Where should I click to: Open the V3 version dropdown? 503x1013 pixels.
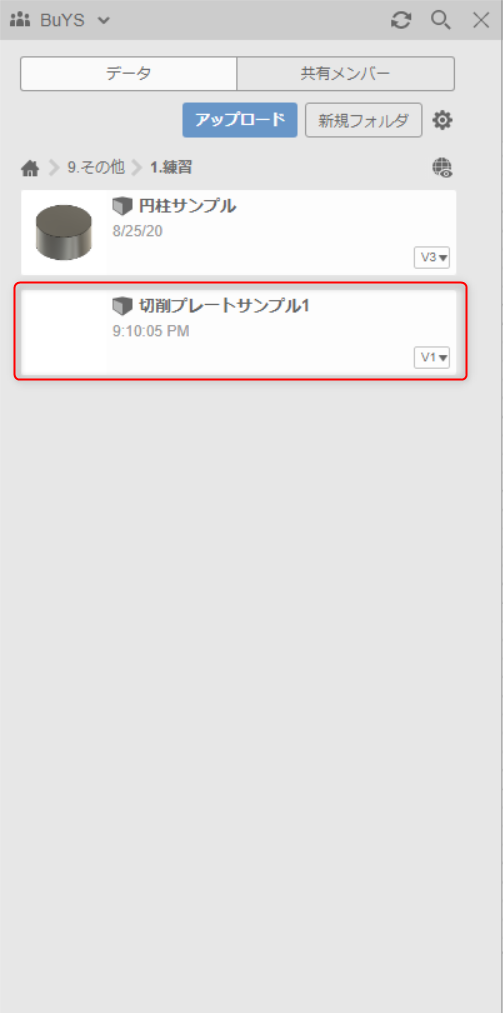tap(432, 257)
